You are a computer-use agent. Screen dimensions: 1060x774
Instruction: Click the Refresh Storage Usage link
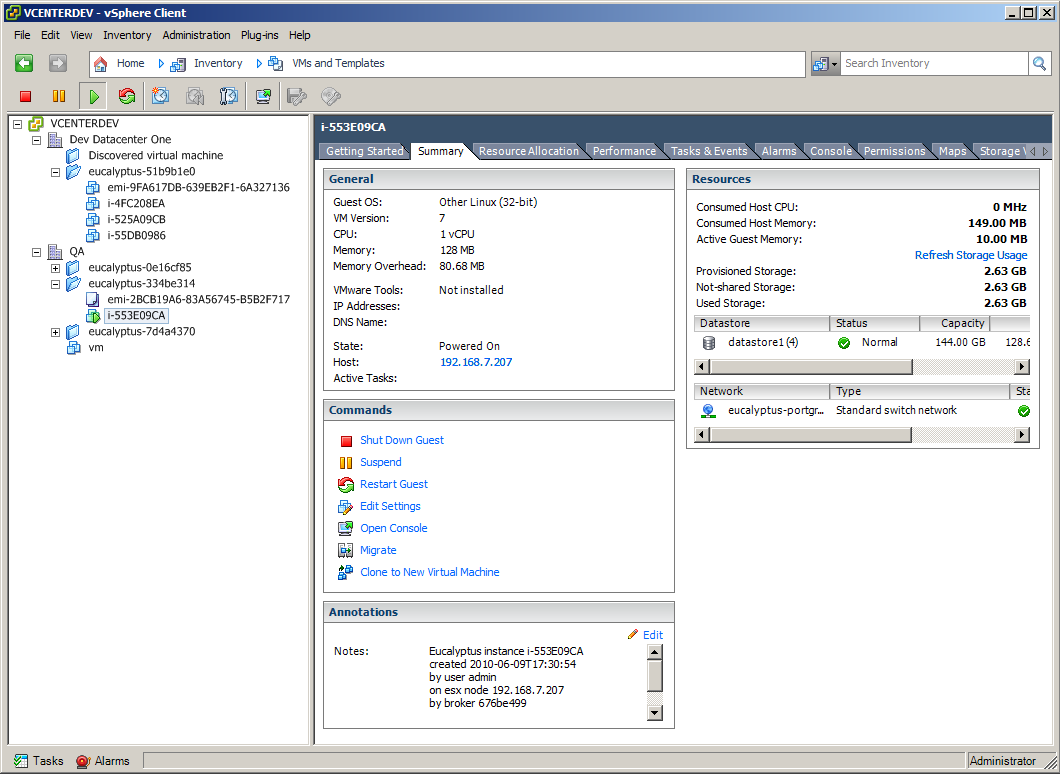pyautogui.click(x=970, y=255)
